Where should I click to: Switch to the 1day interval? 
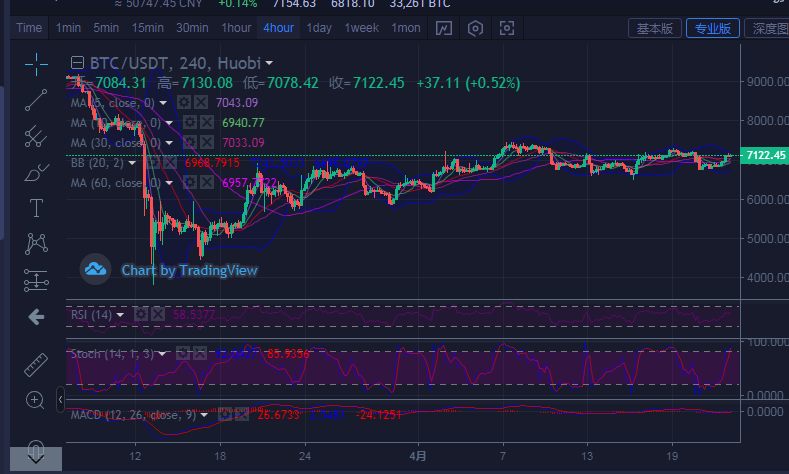319,28
